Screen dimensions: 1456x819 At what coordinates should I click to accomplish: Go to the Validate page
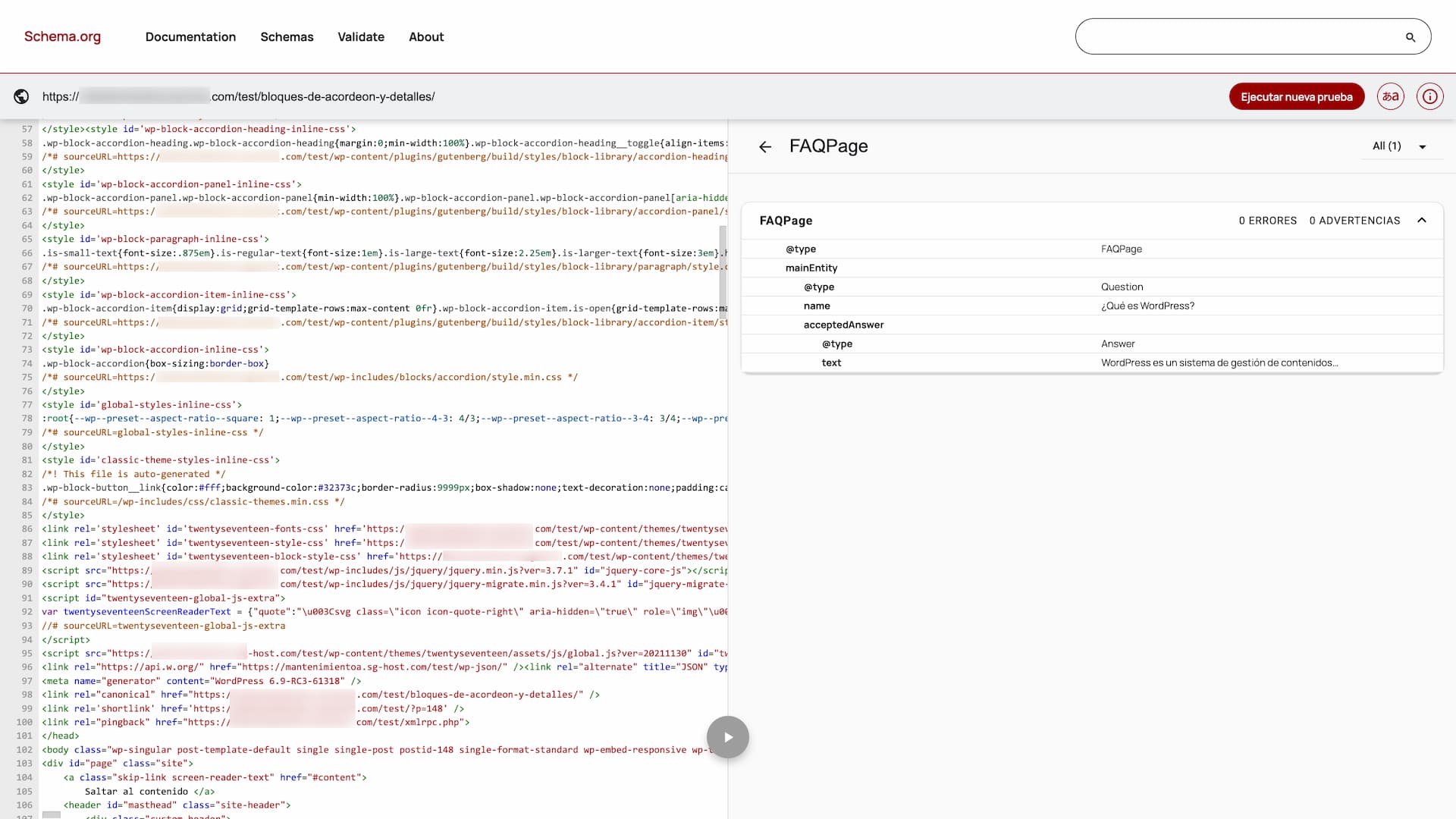click(x=361, y=36)
